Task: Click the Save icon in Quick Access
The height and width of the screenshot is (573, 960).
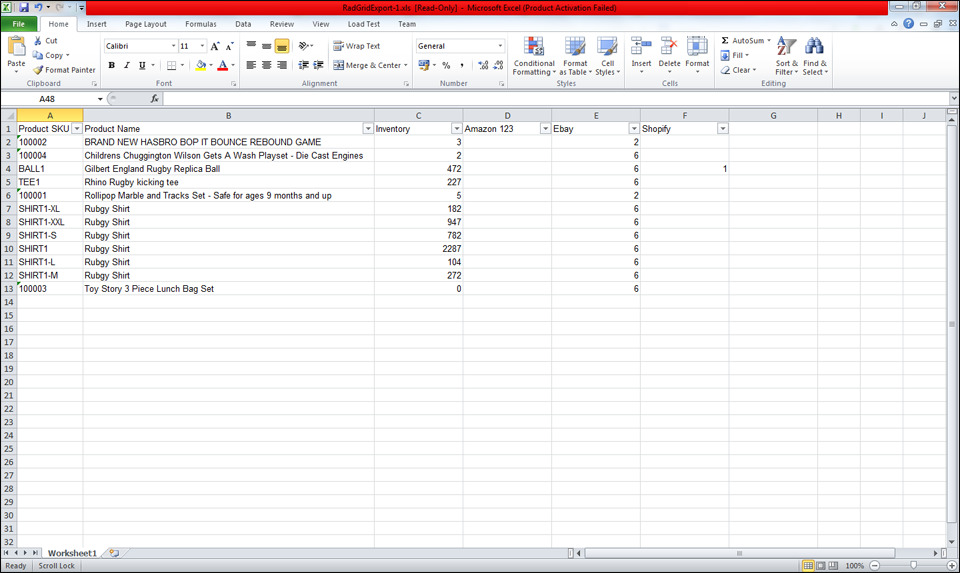Action: (24, 7)
